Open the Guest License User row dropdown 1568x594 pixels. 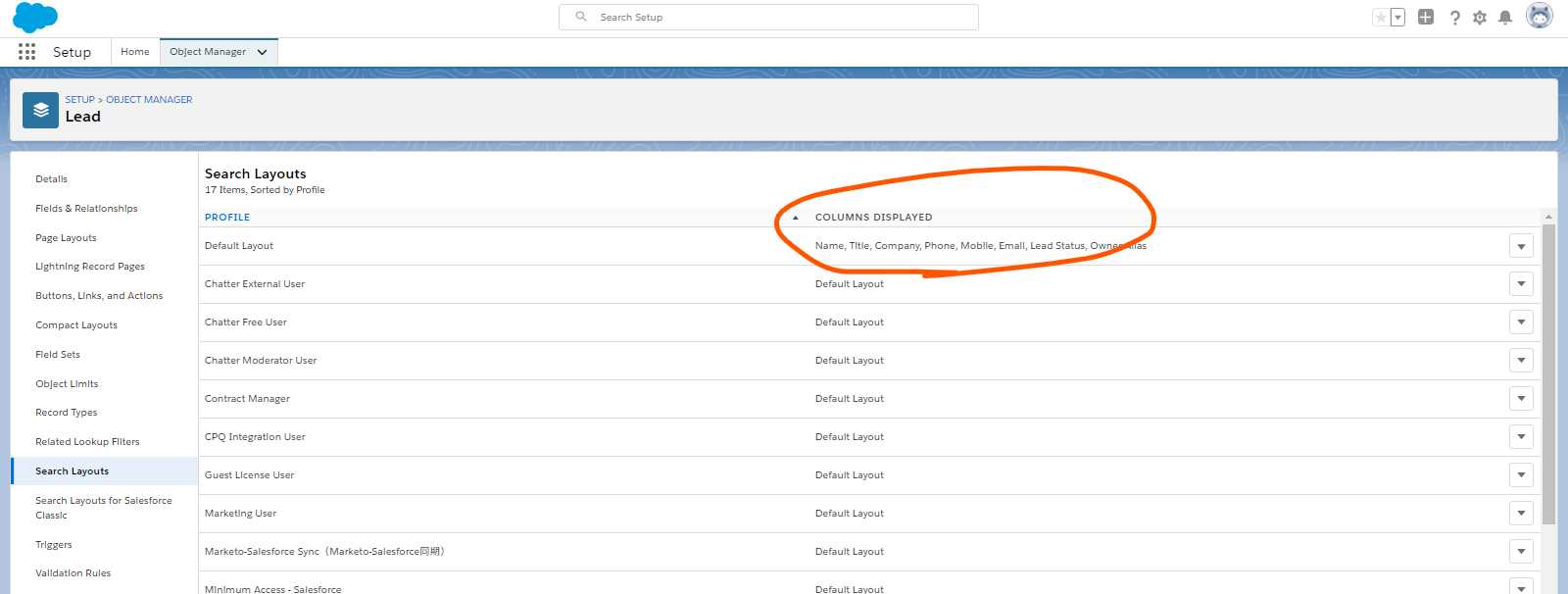[1521, 475]
